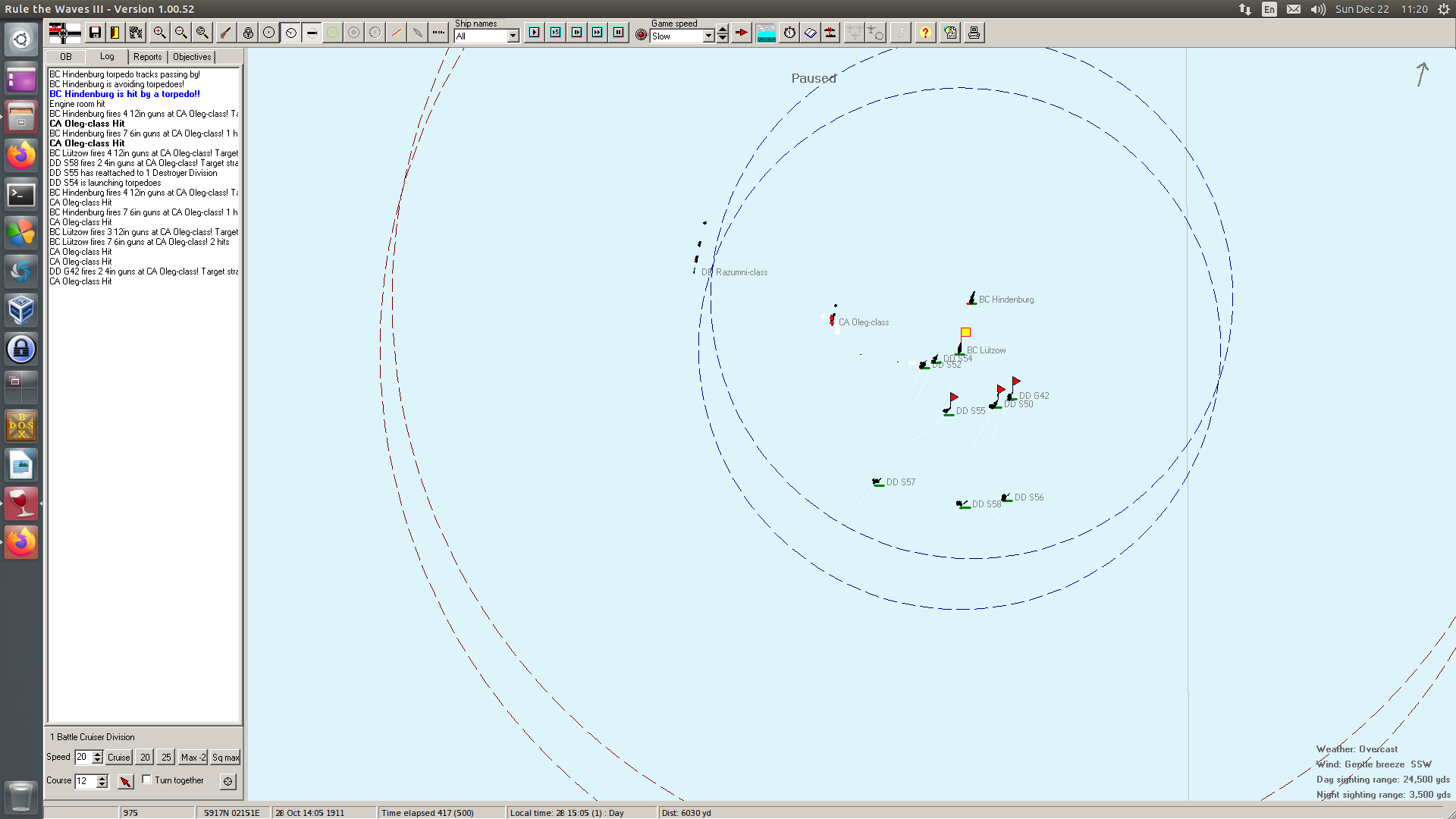Toggle the black ship silhouette display
The width and height of the screenshot is (1456, 819).
[x=312, y=33]
